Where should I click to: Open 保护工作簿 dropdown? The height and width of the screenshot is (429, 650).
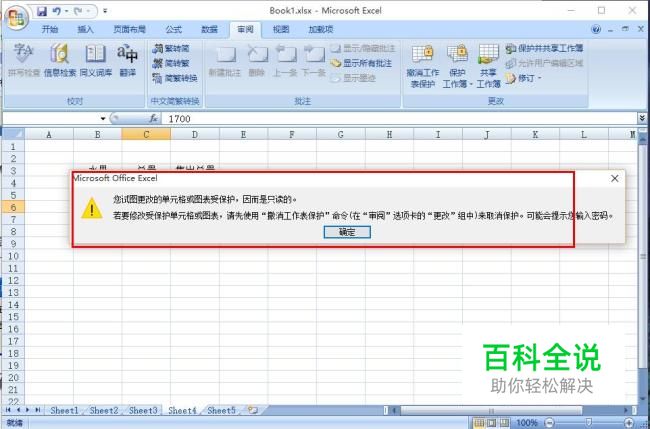457,66
